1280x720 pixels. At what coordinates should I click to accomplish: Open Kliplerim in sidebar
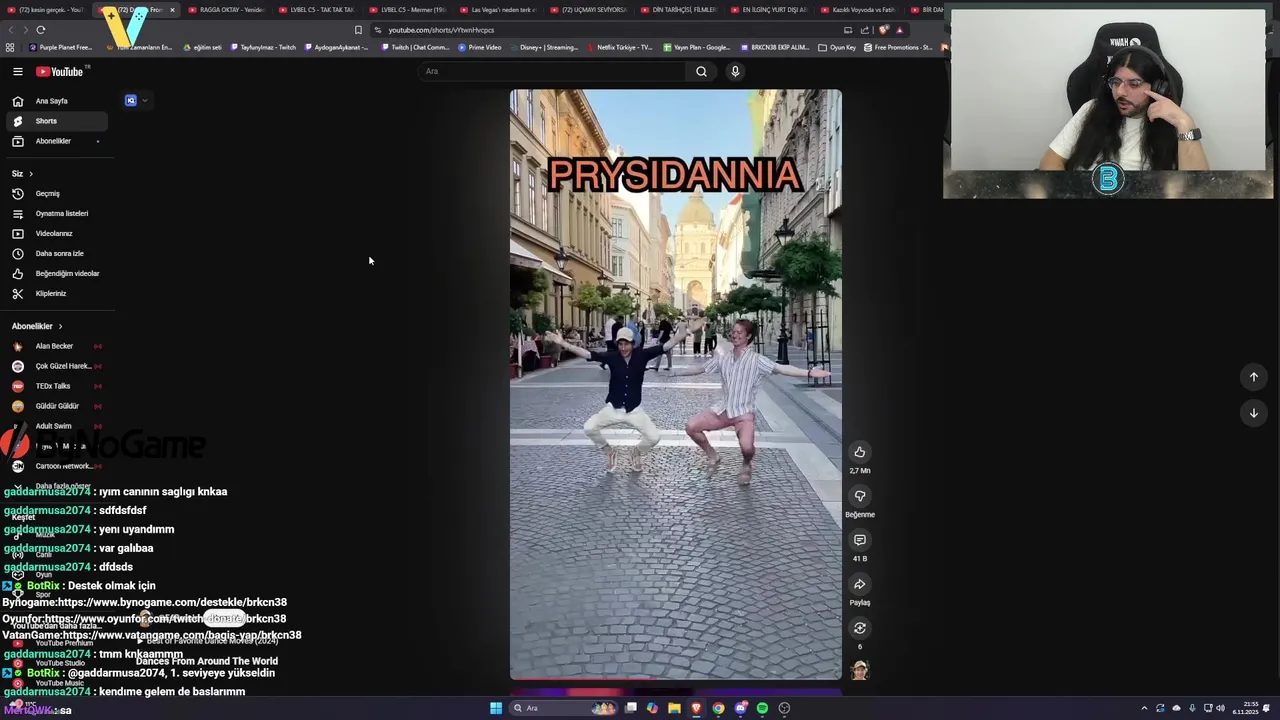tap(56, 293)
